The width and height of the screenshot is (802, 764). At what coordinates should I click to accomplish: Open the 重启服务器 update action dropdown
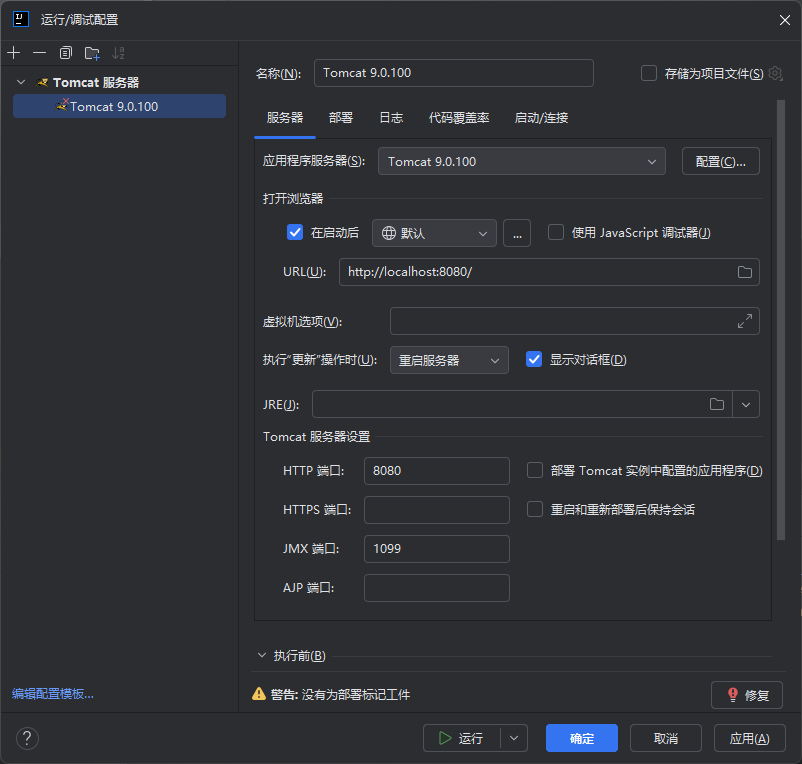449,360
